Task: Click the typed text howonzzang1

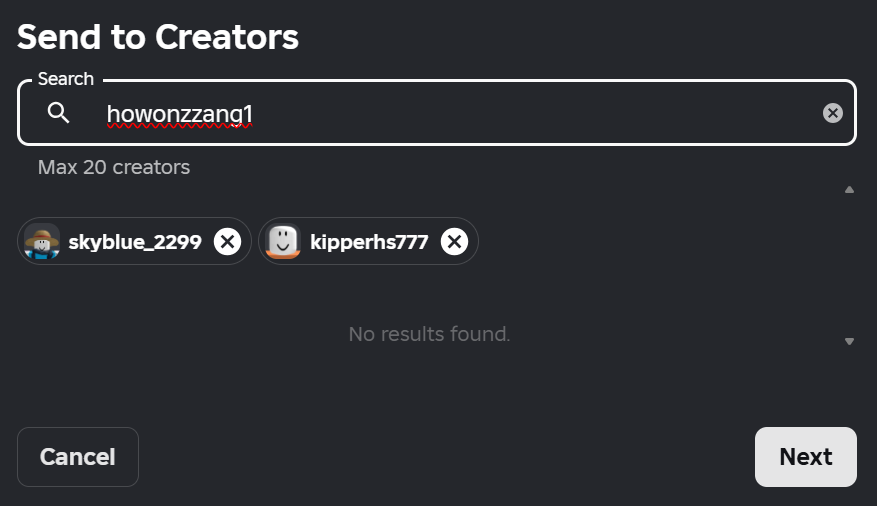Action: pos(180,114)
